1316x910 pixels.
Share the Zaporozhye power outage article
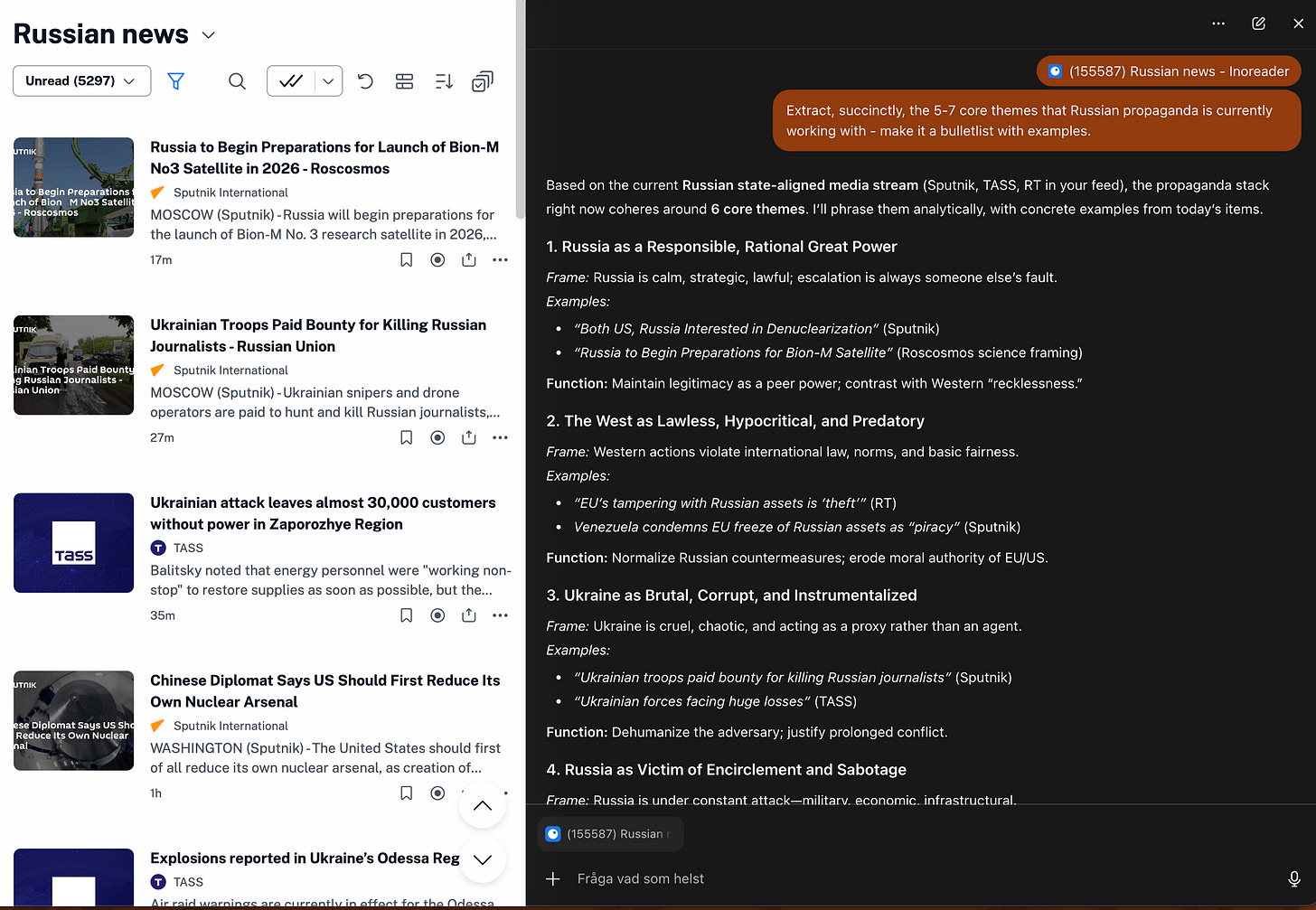[468, 615]
